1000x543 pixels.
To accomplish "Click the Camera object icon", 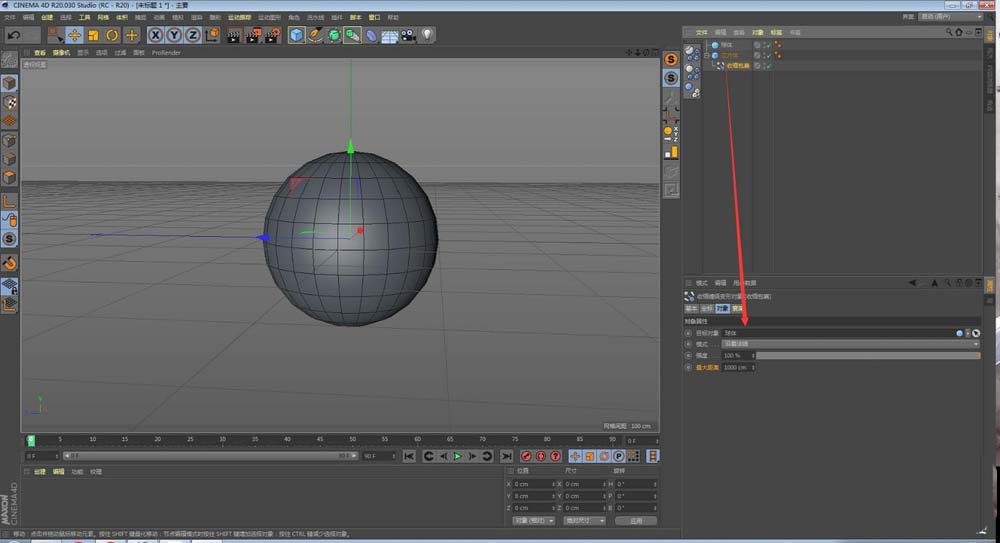I will [x=408, y=35].
